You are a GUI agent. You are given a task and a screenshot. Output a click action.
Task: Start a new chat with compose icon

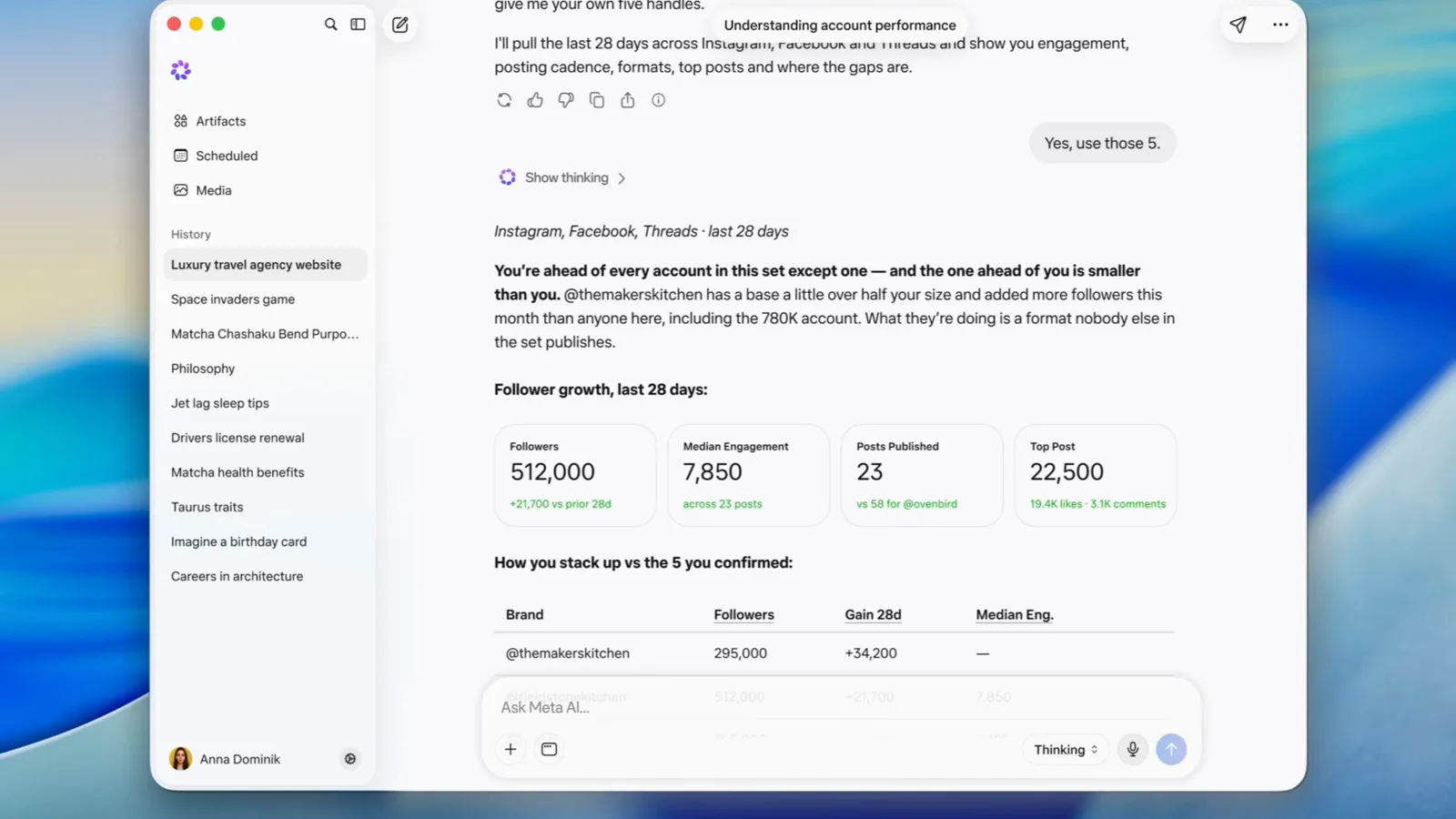[400, 25]
